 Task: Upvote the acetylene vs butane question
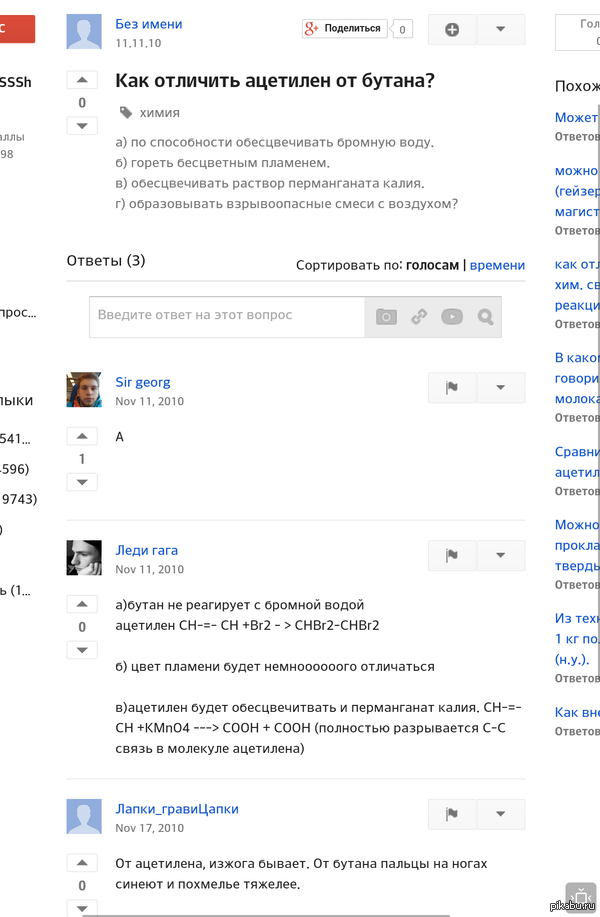(x=82, y=80)
